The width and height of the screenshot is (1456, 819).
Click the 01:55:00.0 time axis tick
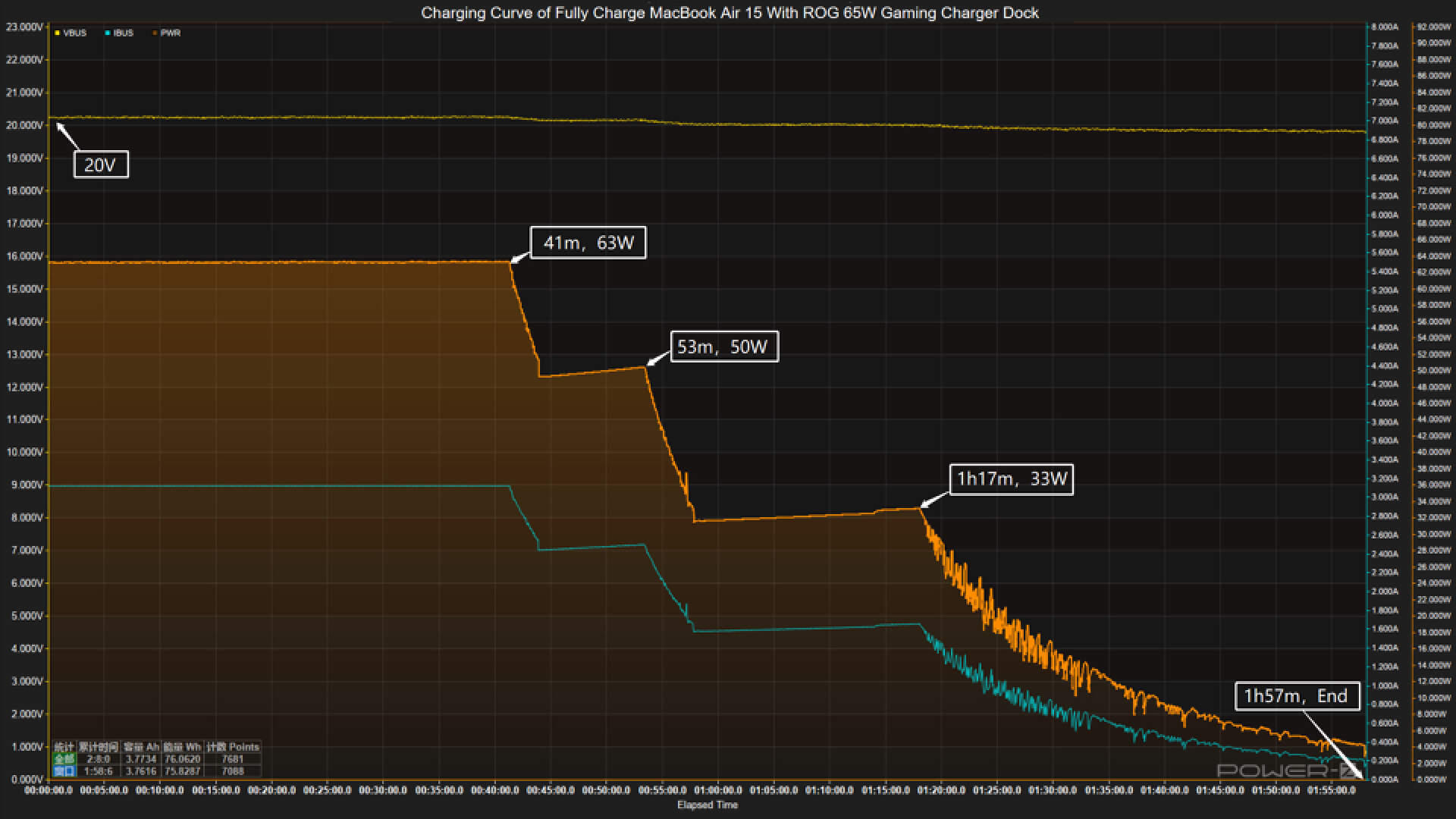pos(1332,791)
